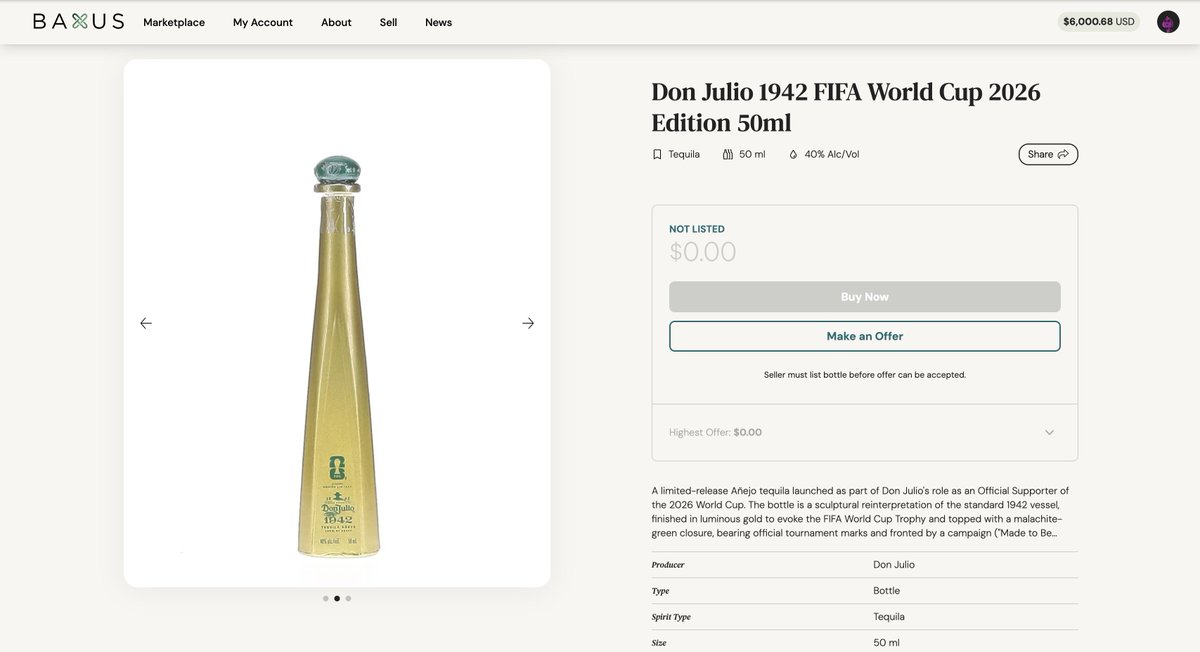Viewport: 1200px width, 652px height.
Task: Click the Type value Bottle
Action: click(x=888, y=590)
